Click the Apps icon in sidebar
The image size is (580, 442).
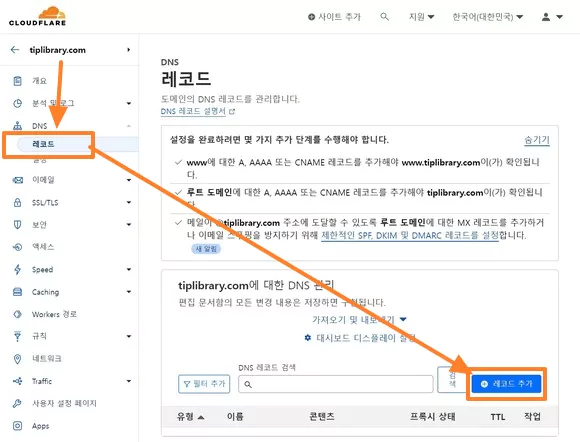17,426
